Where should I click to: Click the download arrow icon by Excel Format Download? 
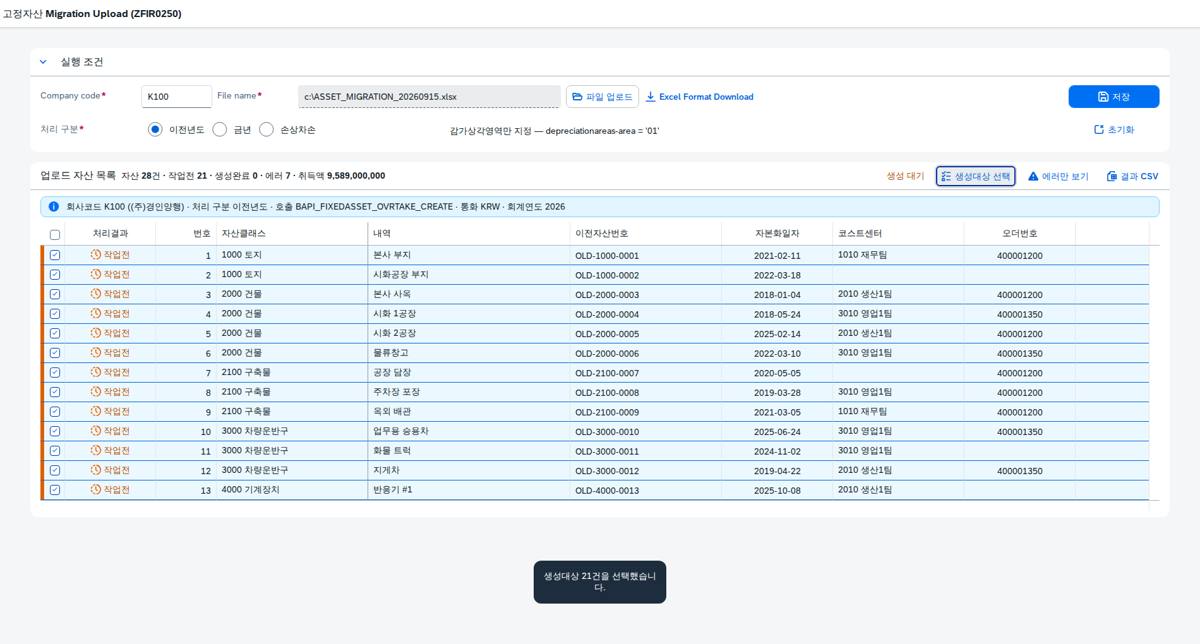tap(650, 97)
